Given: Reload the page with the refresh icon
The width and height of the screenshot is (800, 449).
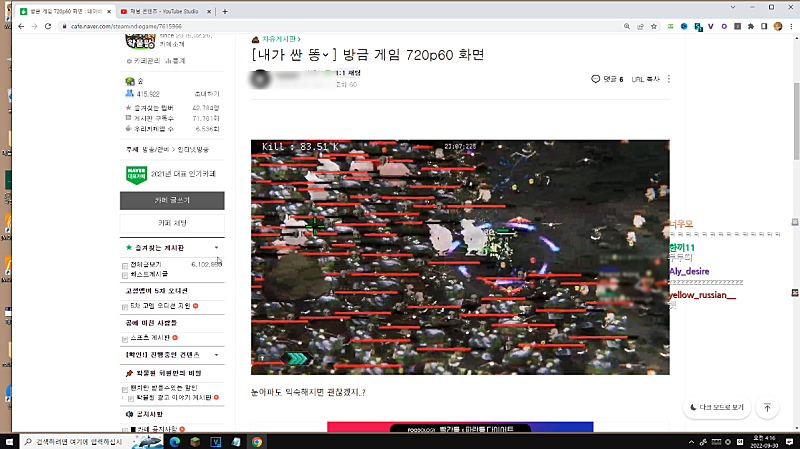Looking at the screenshot, I should click(48, 27).
